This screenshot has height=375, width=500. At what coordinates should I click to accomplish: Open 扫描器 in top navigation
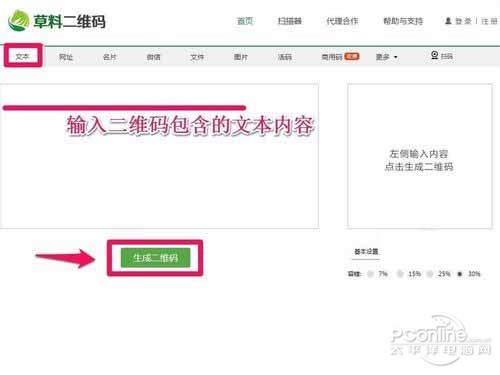click(x=290, y=21)
